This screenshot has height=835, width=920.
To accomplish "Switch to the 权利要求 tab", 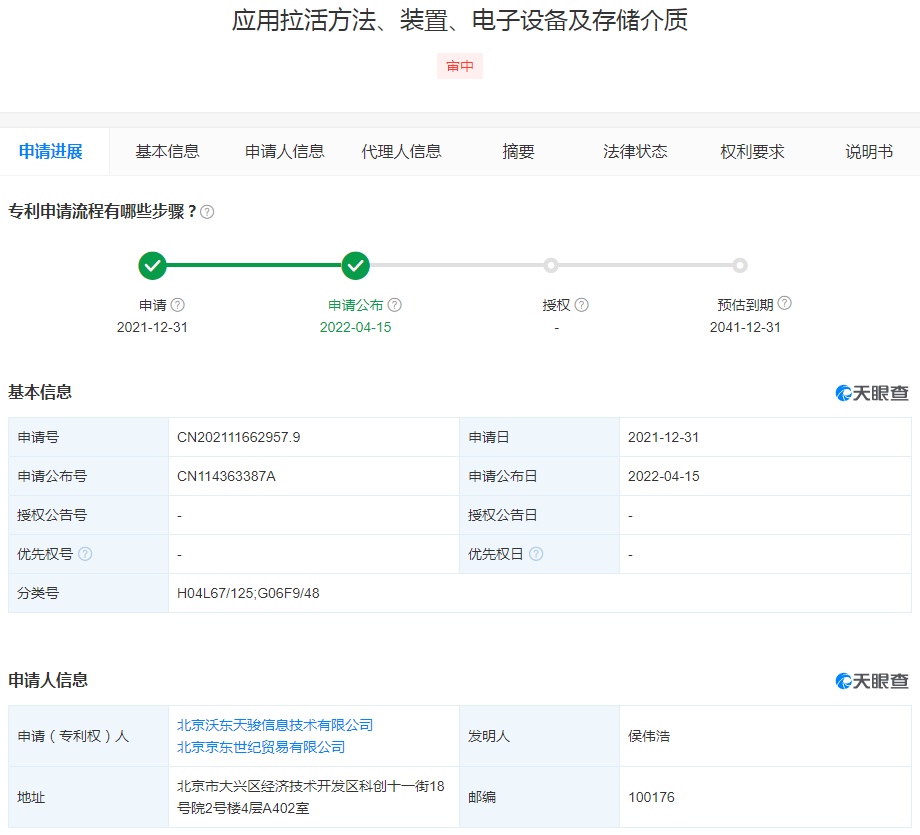I will [752, 152].
